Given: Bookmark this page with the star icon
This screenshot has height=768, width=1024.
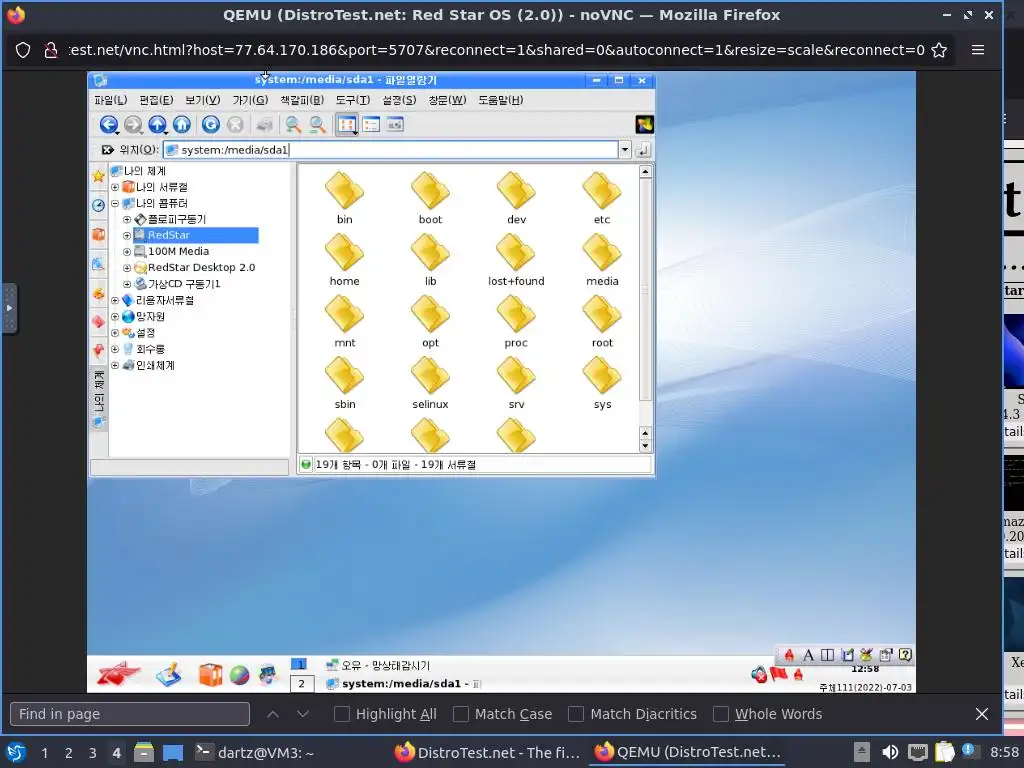Looking at the screenshot, I should [x=939, y=50].
